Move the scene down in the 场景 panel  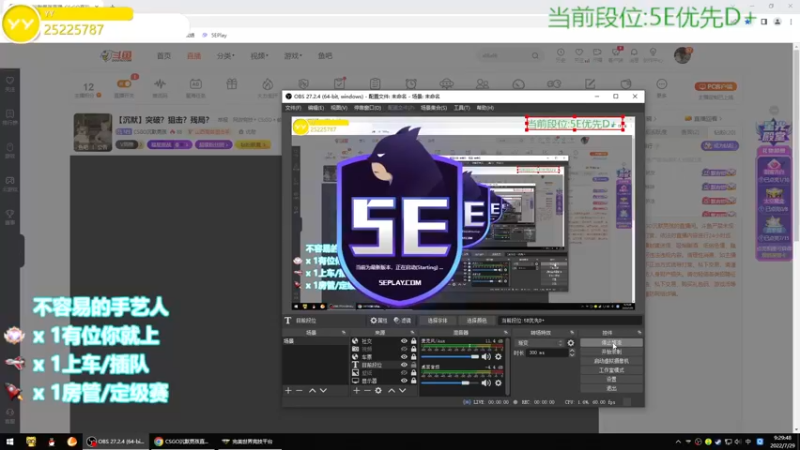323,391
